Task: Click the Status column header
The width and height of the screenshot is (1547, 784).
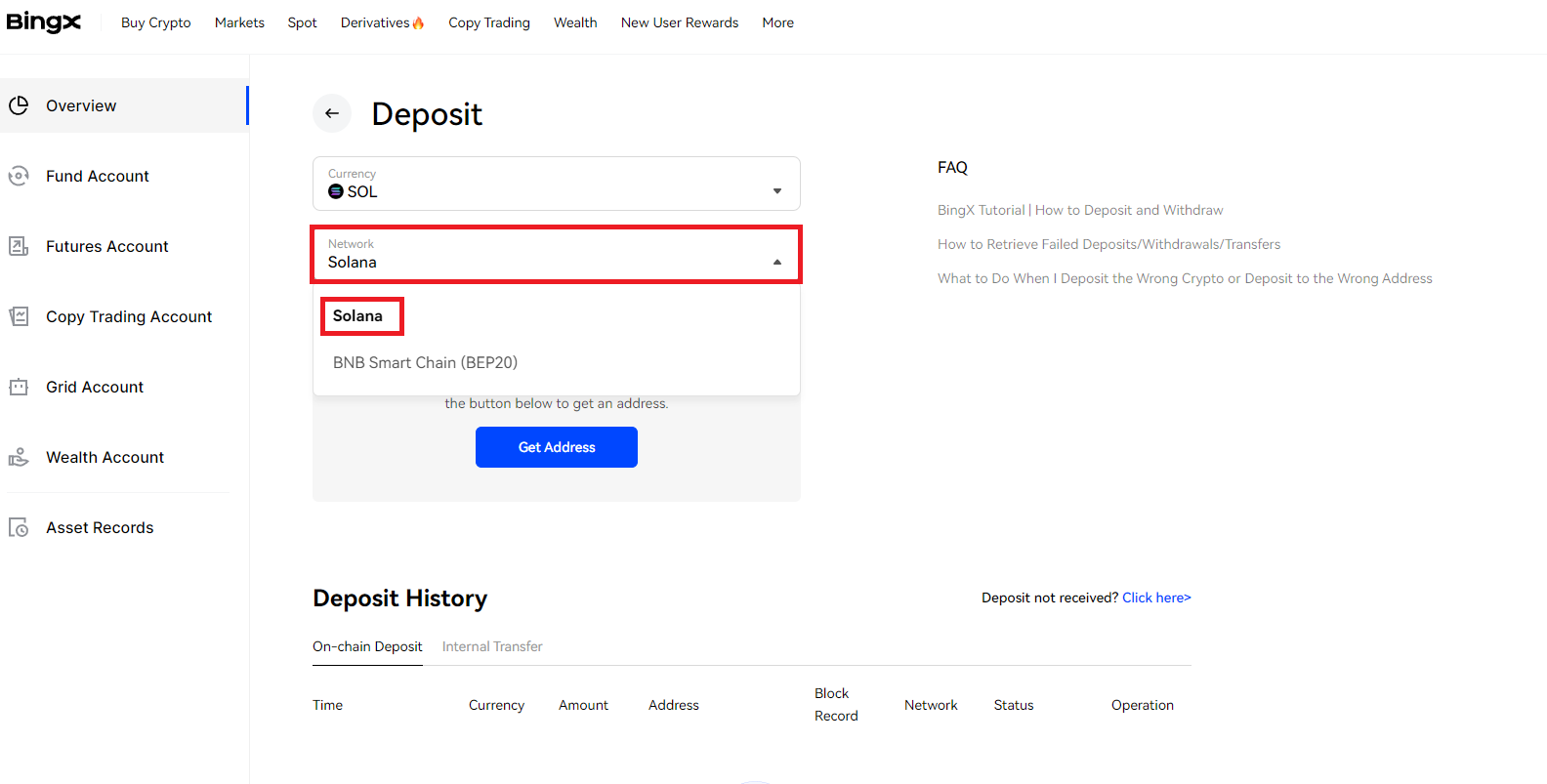Action: point(1014,705)
